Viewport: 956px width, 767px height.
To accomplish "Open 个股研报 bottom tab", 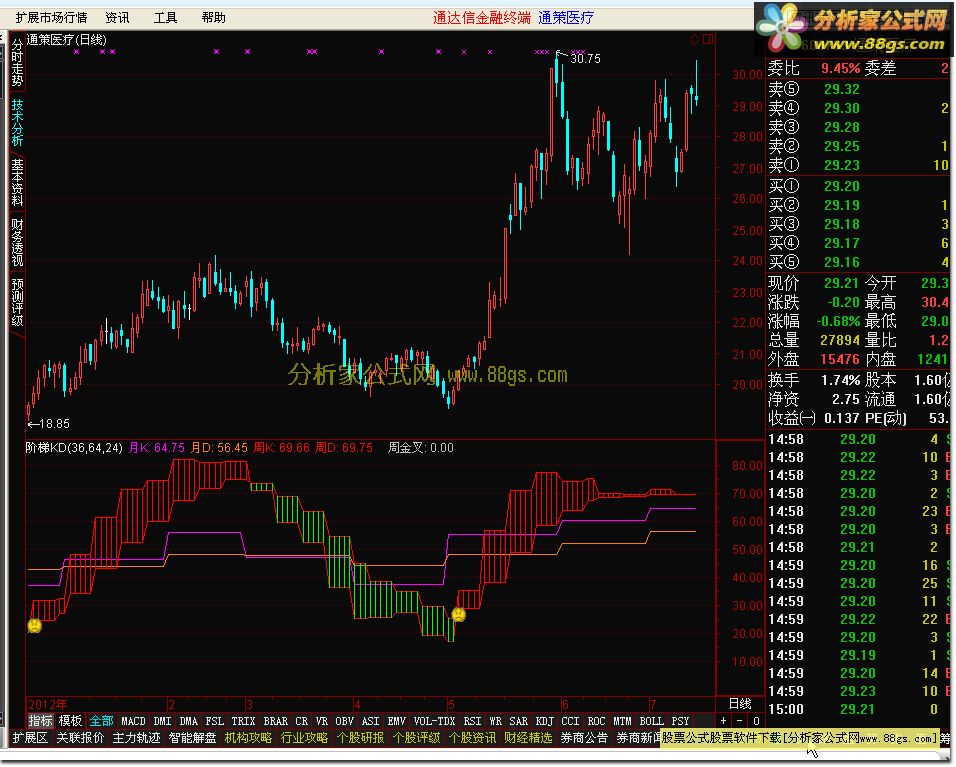I will [360, 738].
